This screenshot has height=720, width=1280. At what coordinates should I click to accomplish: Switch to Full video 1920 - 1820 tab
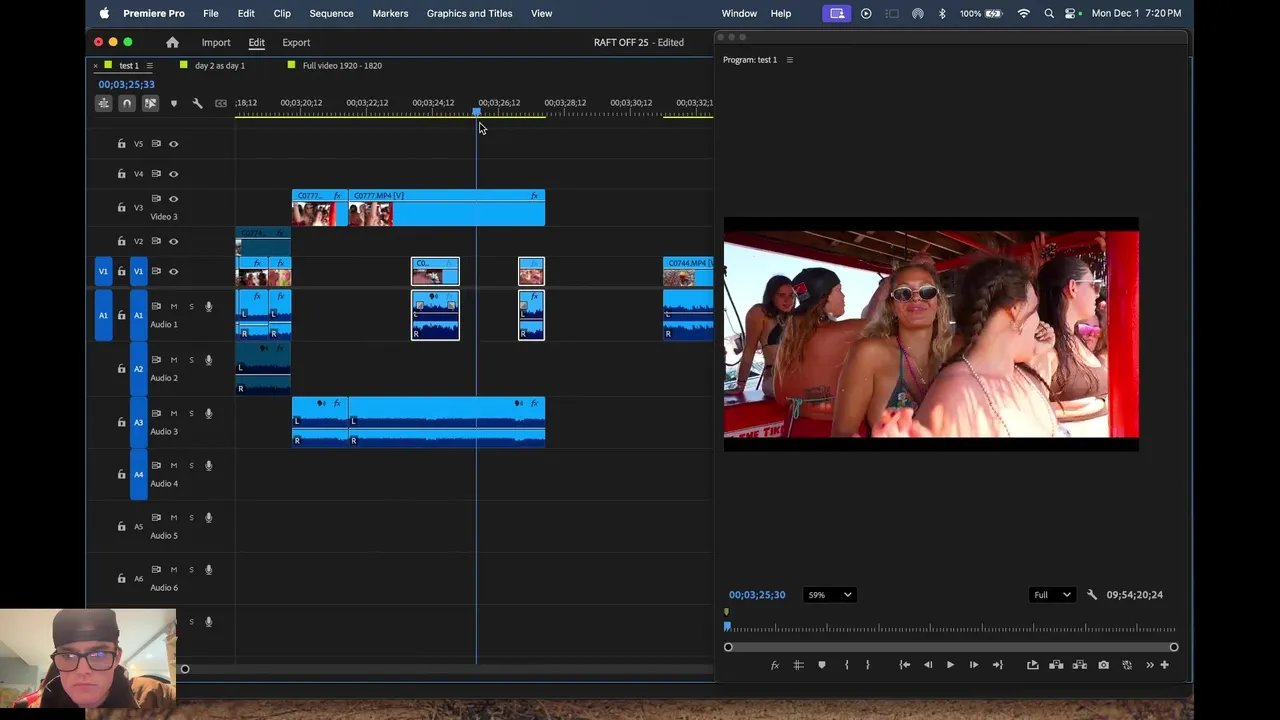pyautogui.click(x=342, y=66)
